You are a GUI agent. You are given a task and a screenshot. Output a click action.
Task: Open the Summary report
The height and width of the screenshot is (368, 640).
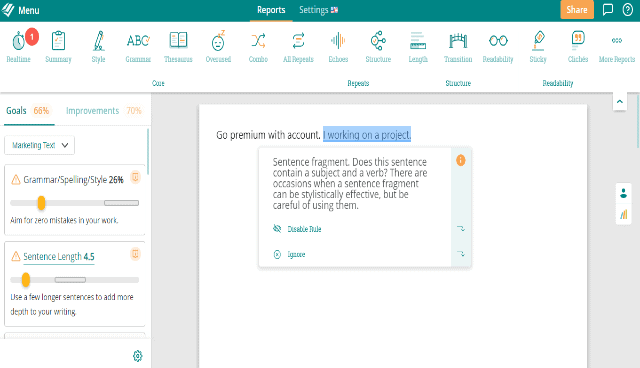tap(58, 46)
